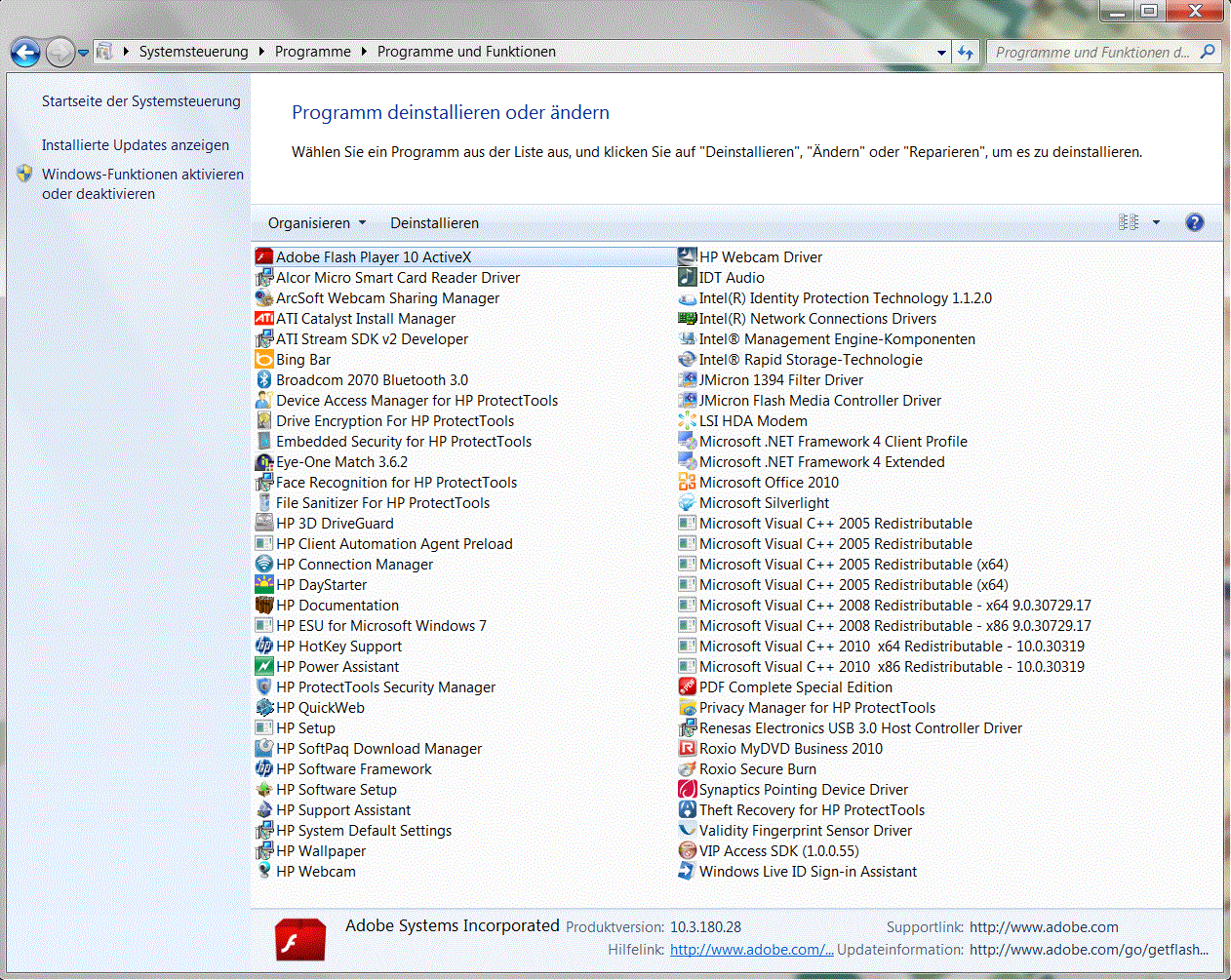This screenshot has width=1231, height=980.
Task: Click the Adobe Flash Player list icon
Action: [263, 257]
